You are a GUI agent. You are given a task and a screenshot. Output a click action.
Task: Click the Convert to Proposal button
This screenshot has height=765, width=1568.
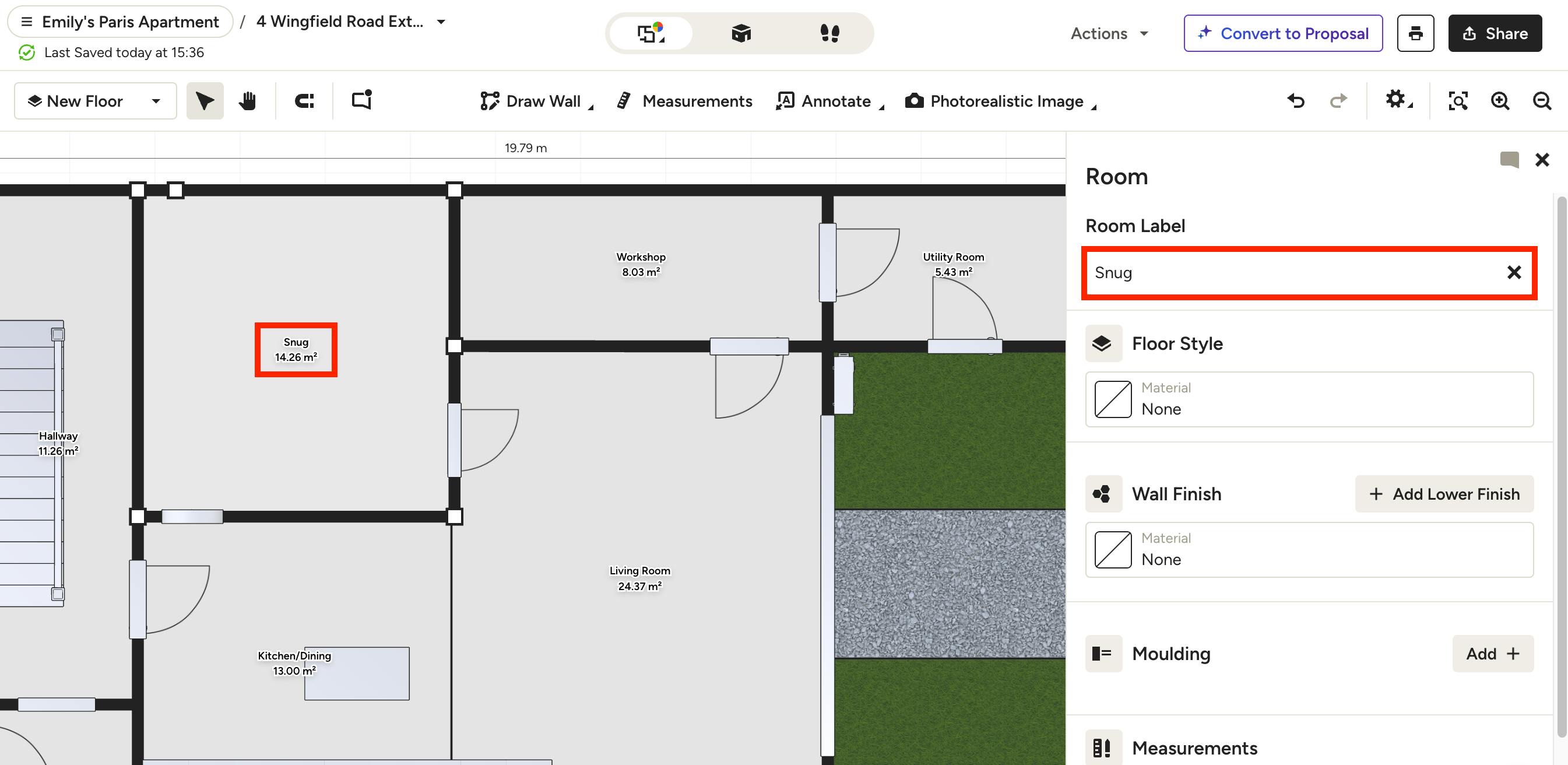point(1283,33)
